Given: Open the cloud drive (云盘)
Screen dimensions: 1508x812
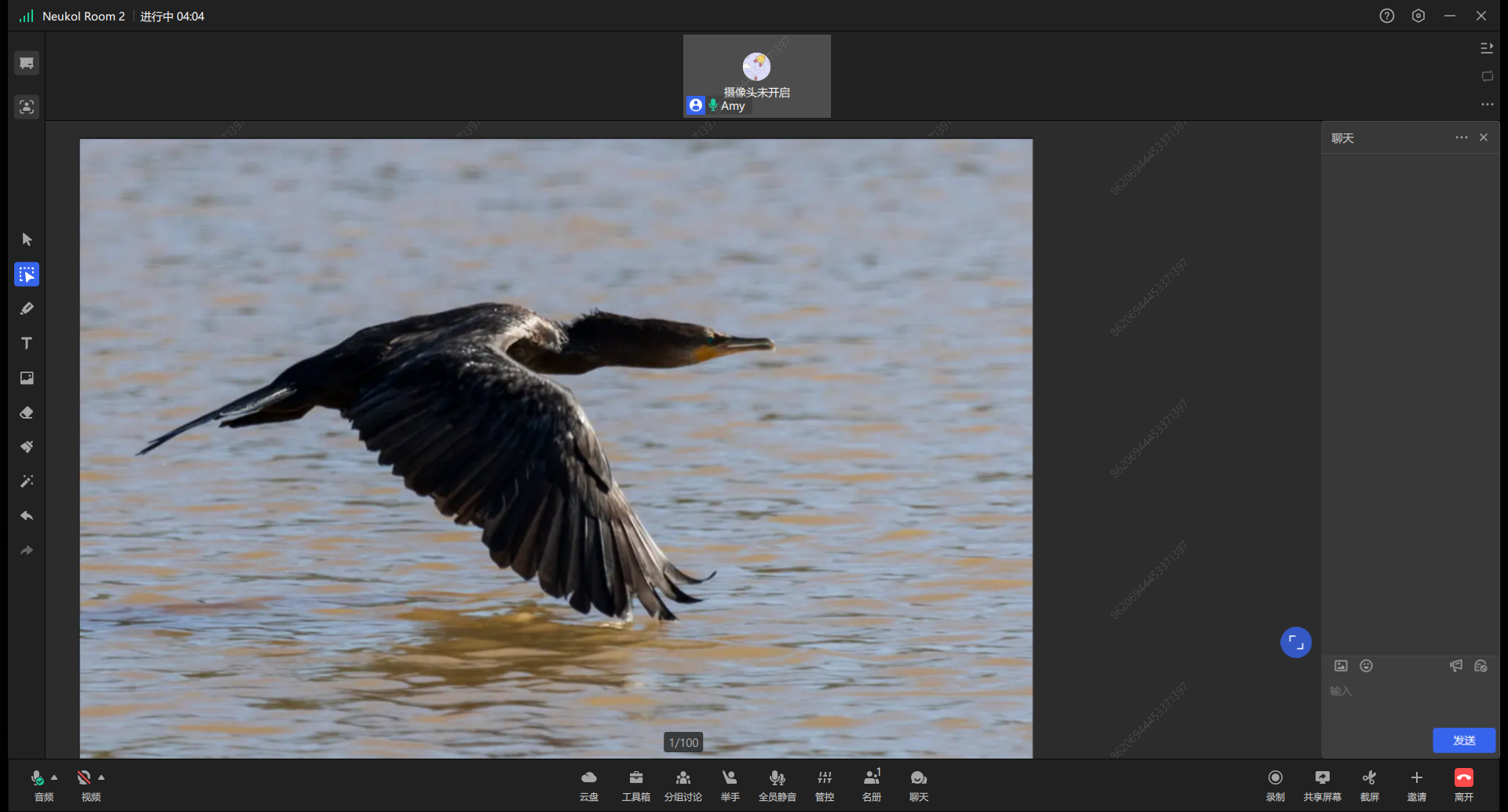Looking at the screenshot, I should tap(588, 785).
